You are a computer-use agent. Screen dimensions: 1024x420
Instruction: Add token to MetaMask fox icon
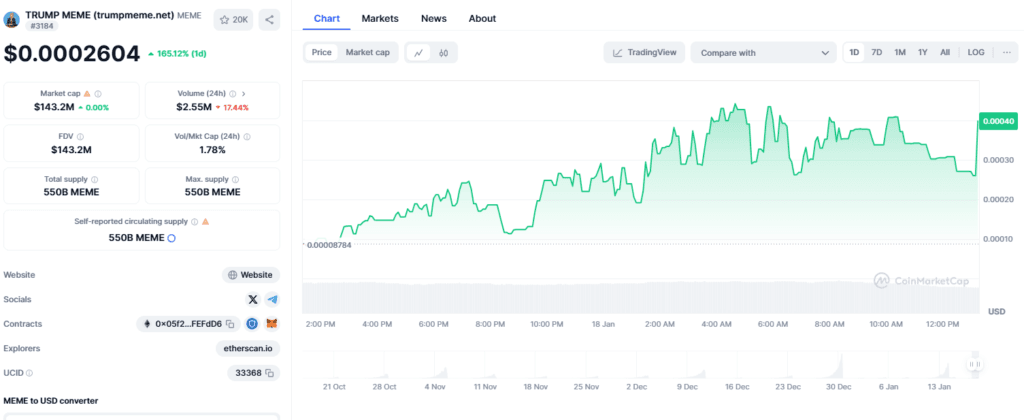[272, 323]
